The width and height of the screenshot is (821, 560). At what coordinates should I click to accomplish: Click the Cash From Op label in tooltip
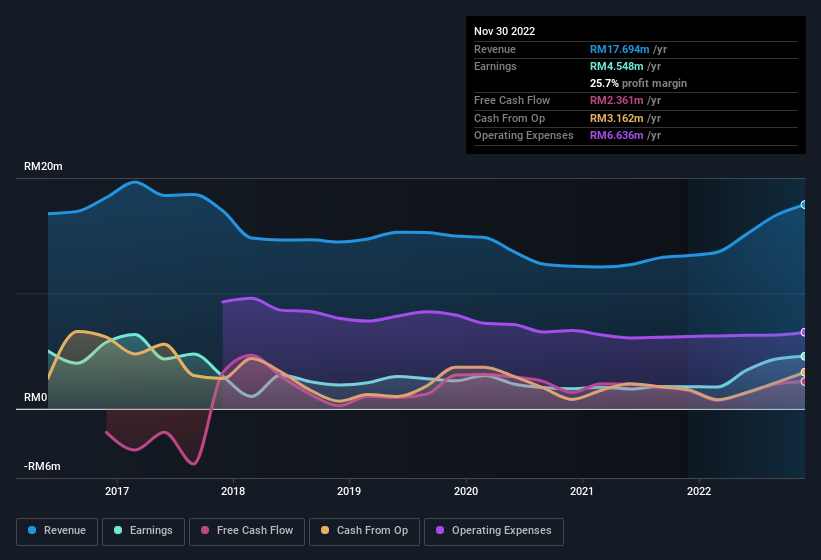[509, 118]
